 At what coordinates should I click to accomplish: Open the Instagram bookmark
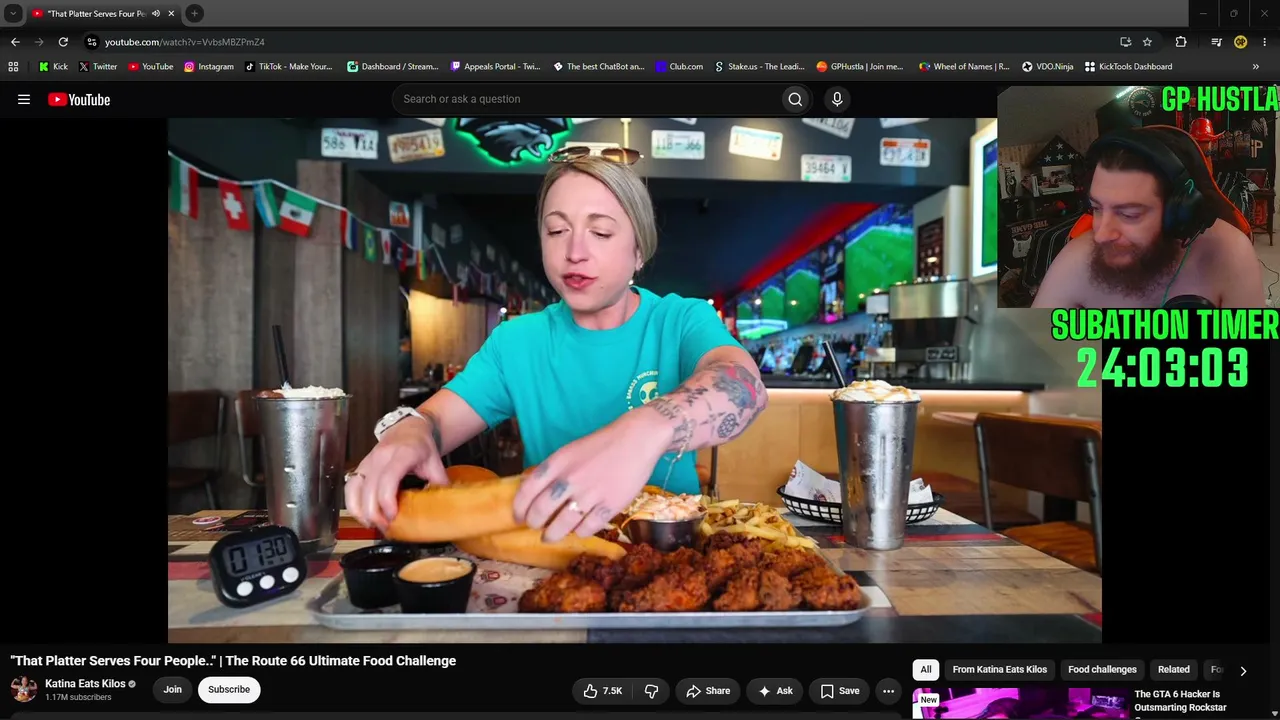pos(208,67)
